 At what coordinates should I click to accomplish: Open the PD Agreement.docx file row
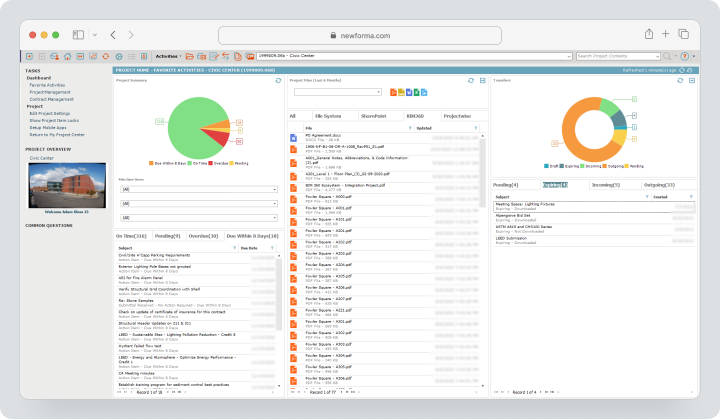tap(386, 137)
